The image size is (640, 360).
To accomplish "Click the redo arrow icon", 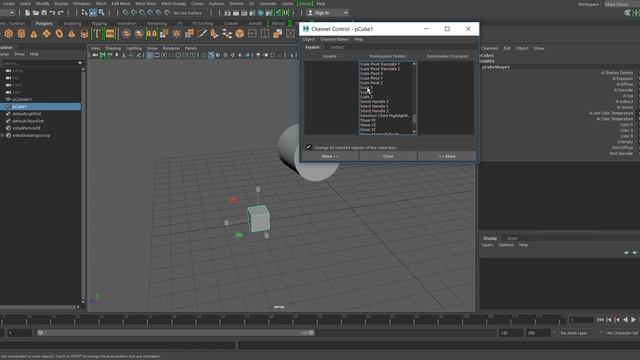I will click(60, 13).
